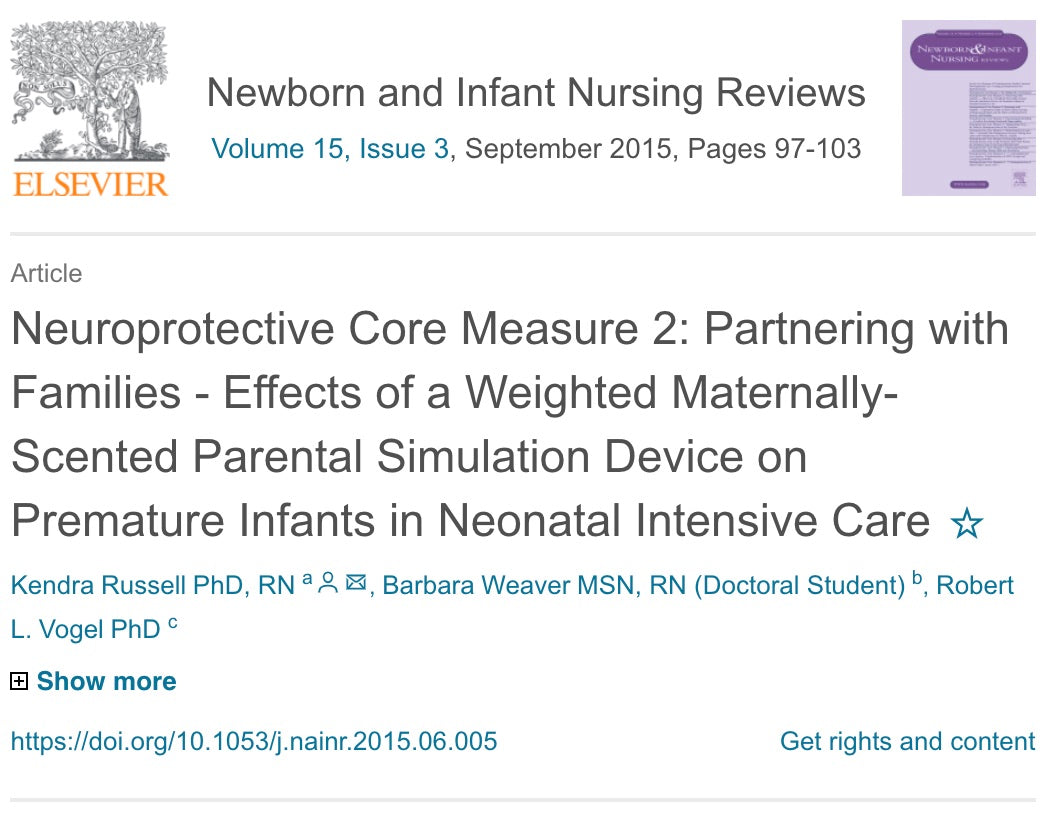Expand the Show more author details

point(105,681)
